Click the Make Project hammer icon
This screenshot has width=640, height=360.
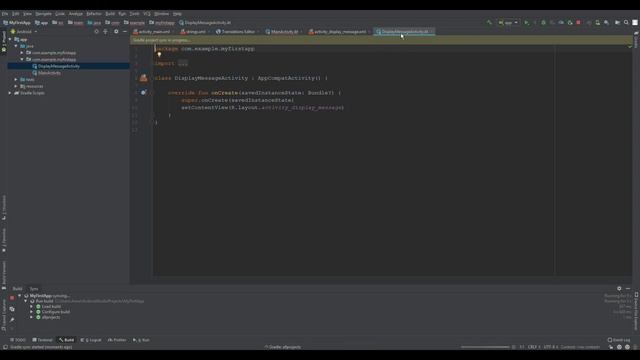point(489,23)
